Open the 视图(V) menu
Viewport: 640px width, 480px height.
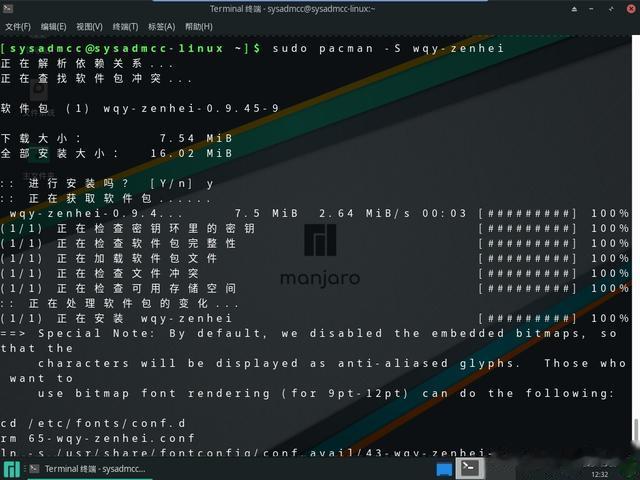tap(89, 27)
